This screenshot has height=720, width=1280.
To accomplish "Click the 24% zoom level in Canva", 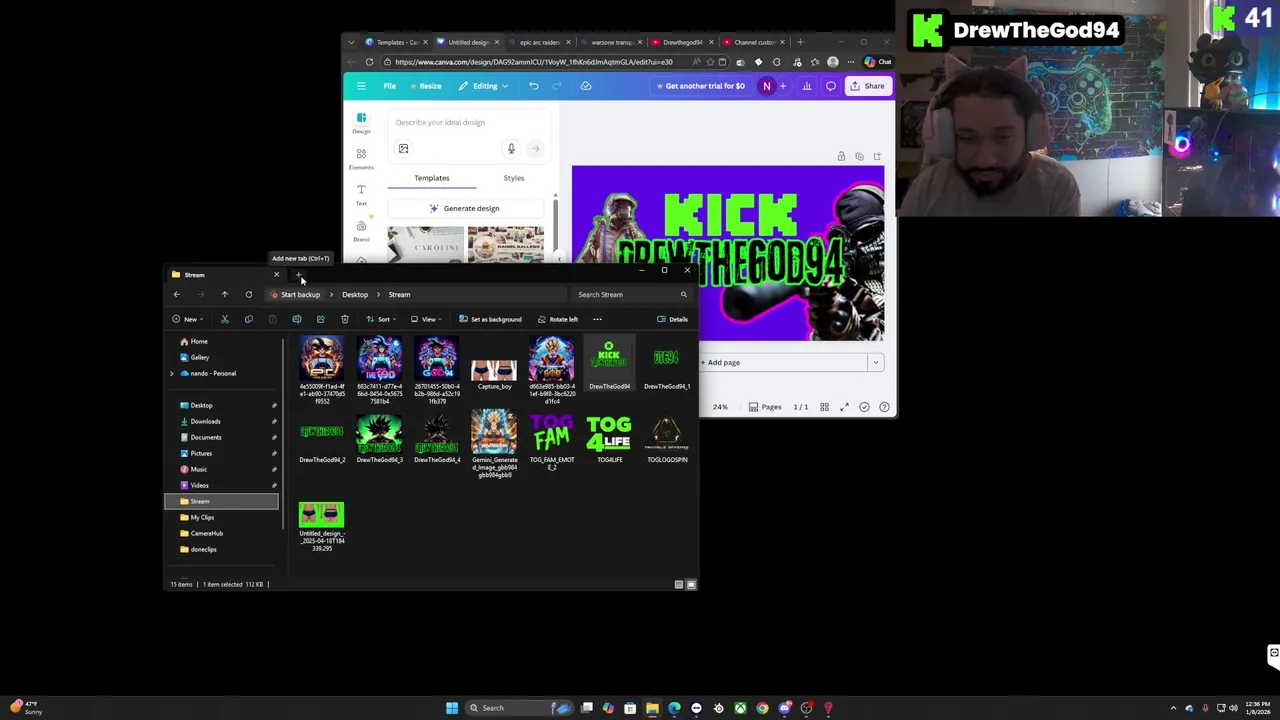I will pyautogui.click(x=720, y=407).
